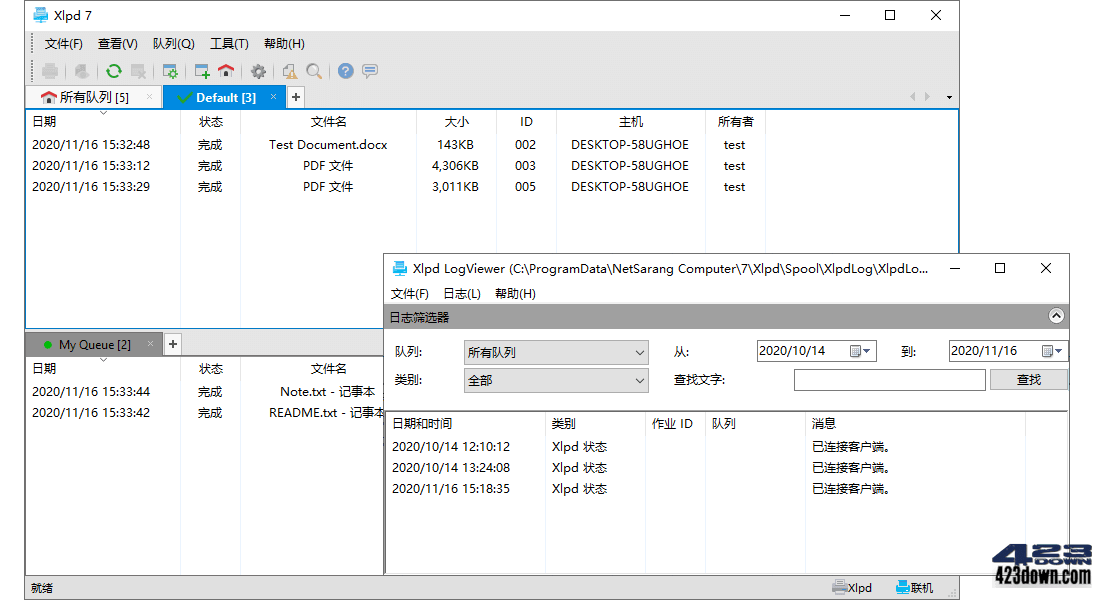Open the 队列(Q) menu
Viewport: 1100px width, 600px height.
[x=172, y=43]
